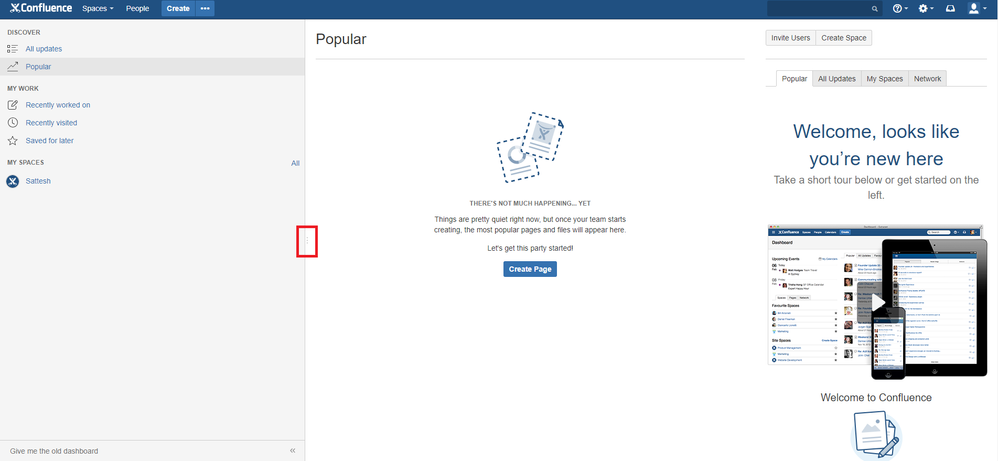Click the Create button in header
Viewport: 998px width, 461px height.
click(x=178, y=8)
